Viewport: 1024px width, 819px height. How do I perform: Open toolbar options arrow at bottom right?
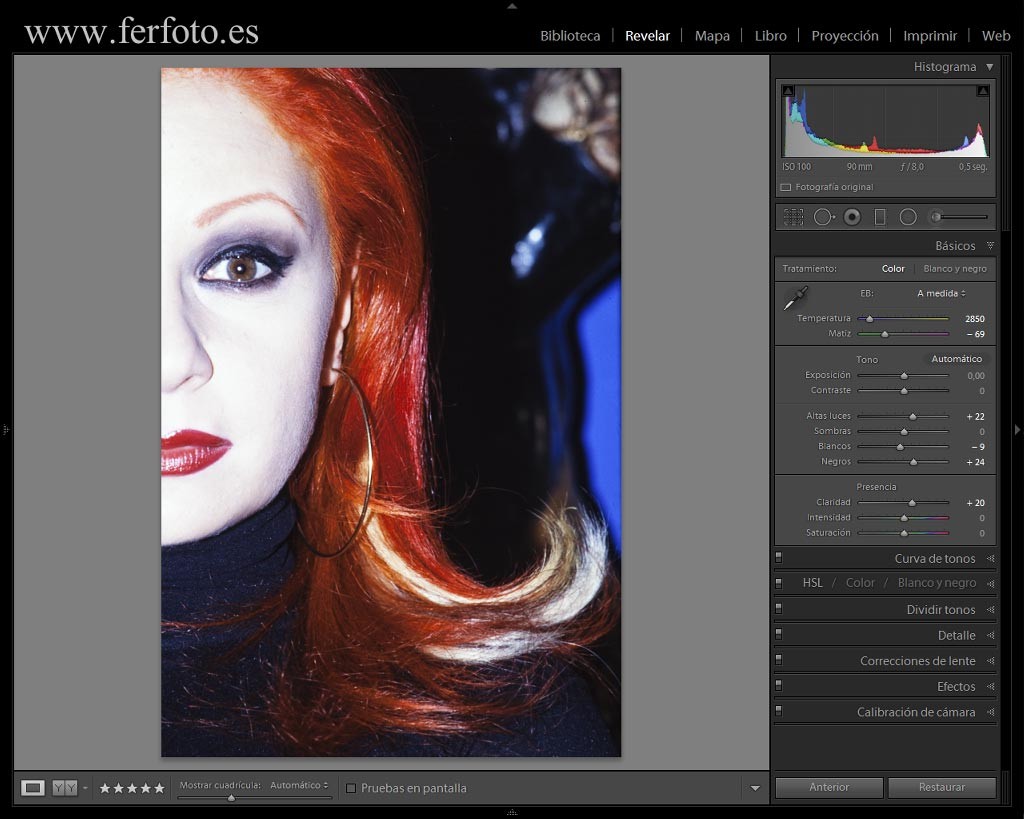755,788
